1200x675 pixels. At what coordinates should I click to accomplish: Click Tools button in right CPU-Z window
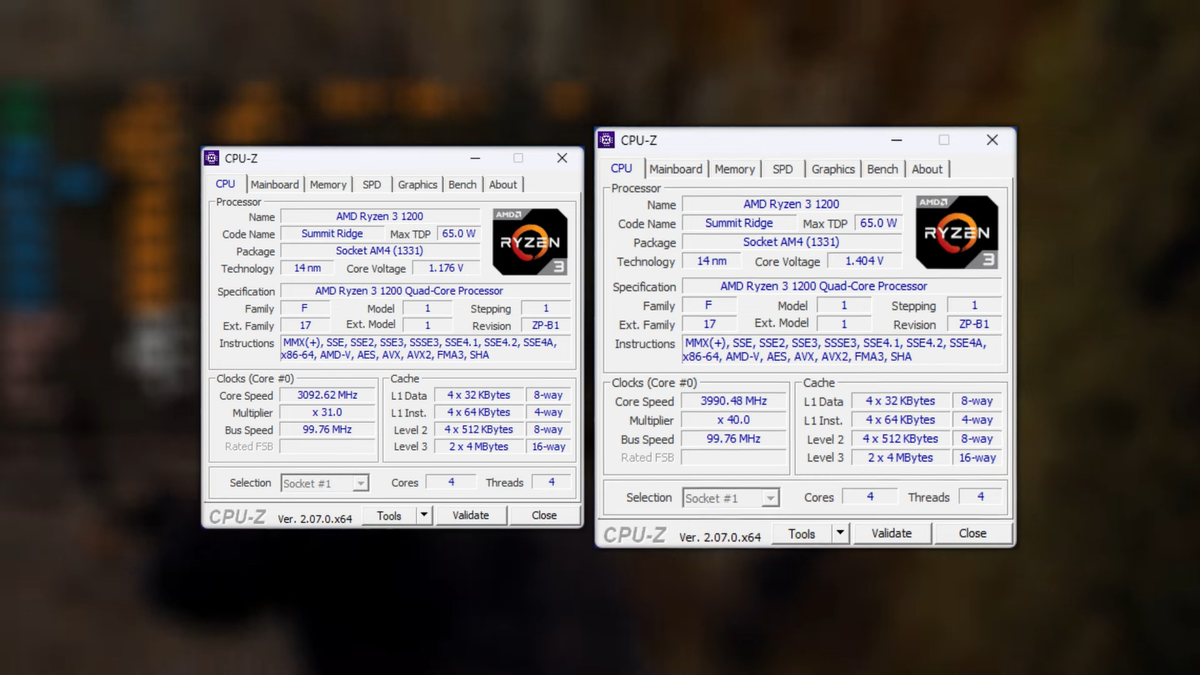pos(802,534)
